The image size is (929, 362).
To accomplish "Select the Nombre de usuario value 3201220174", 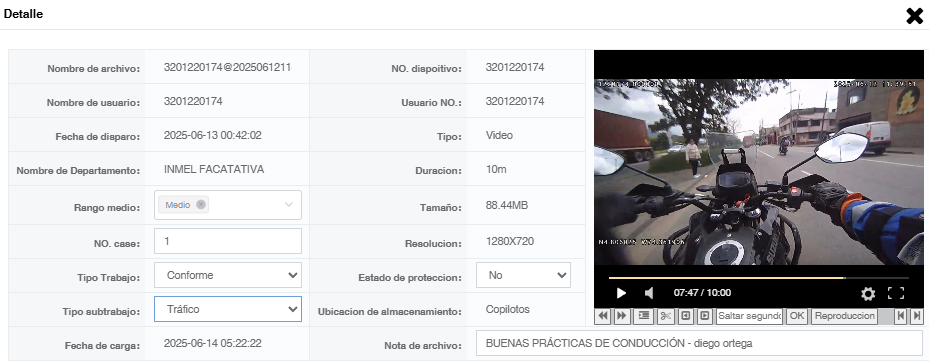I will pyautogui.click(x=193, y=101).
